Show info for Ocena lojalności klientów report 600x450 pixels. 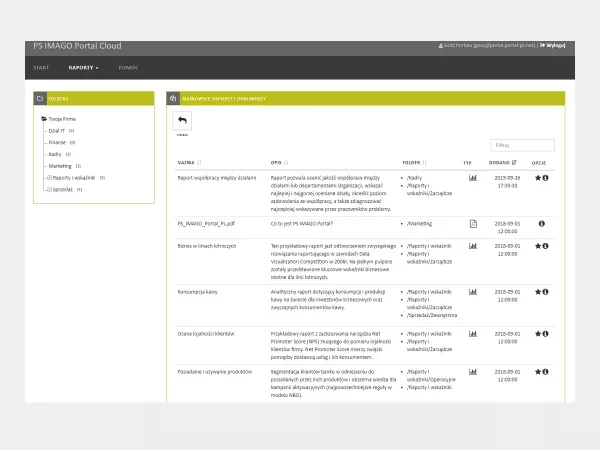(546, 332)
